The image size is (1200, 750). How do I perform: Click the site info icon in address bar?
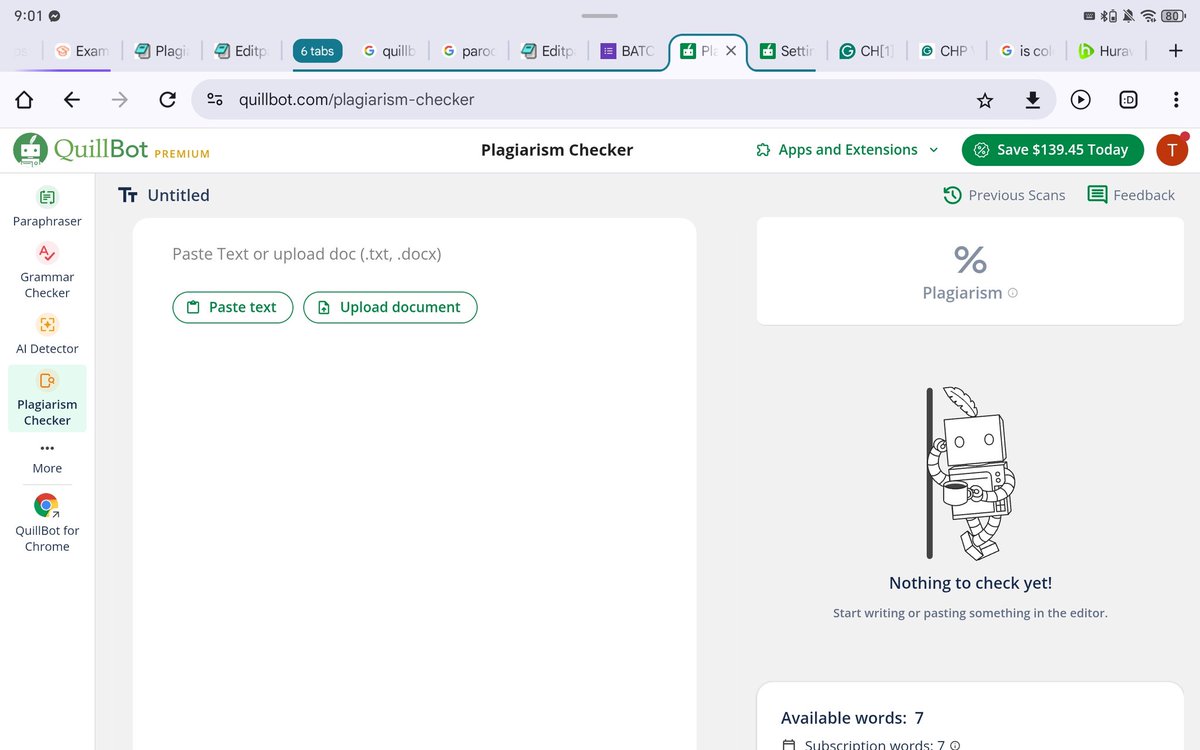pyautogui.click(x=214, y=99)
